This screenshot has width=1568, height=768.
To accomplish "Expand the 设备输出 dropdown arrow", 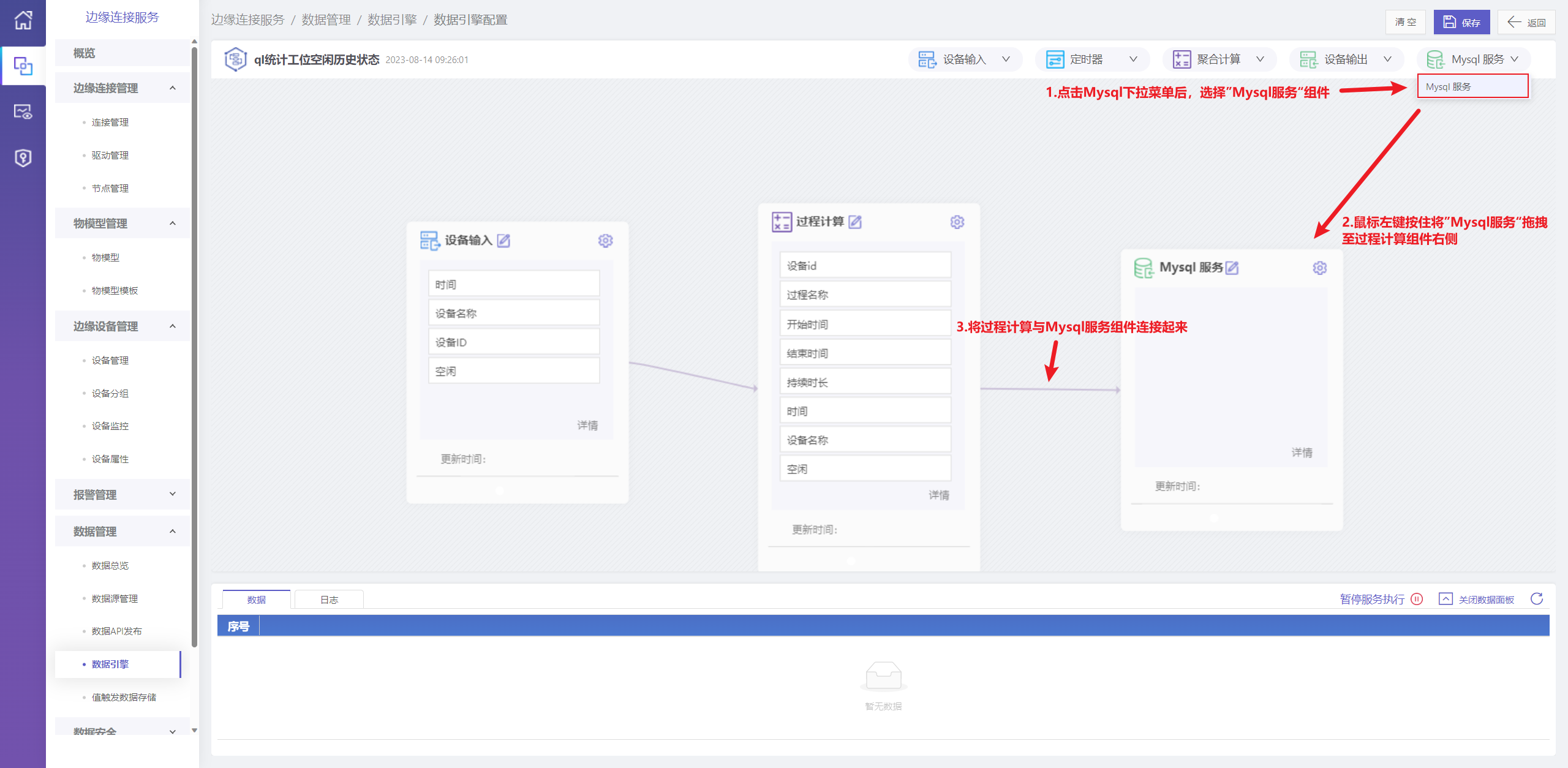I will click(1387, 59).
